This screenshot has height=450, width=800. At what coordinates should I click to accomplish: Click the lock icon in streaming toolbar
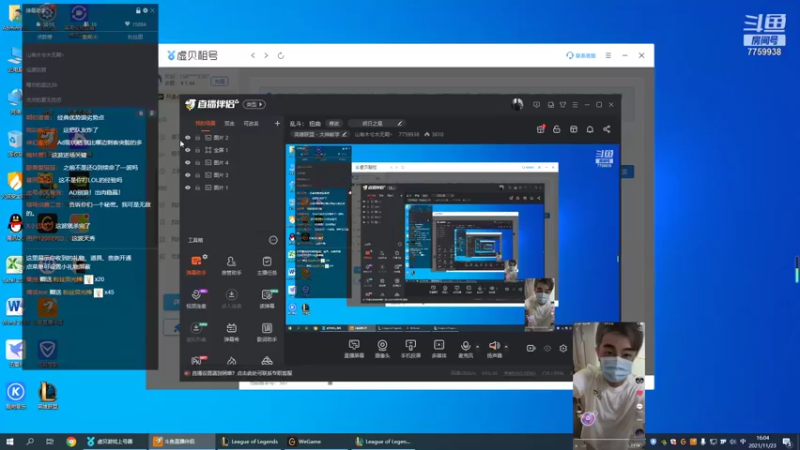coord(557,130)
